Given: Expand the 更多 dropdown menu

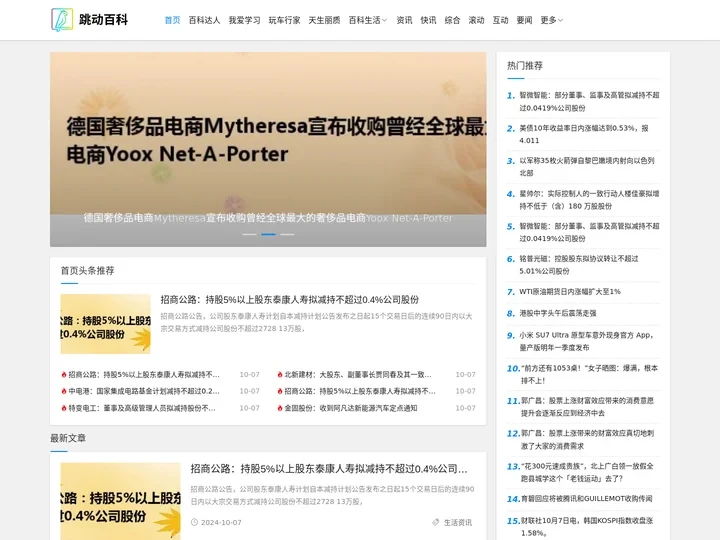Looking at the screenshot, I should [x=551, y=20].
